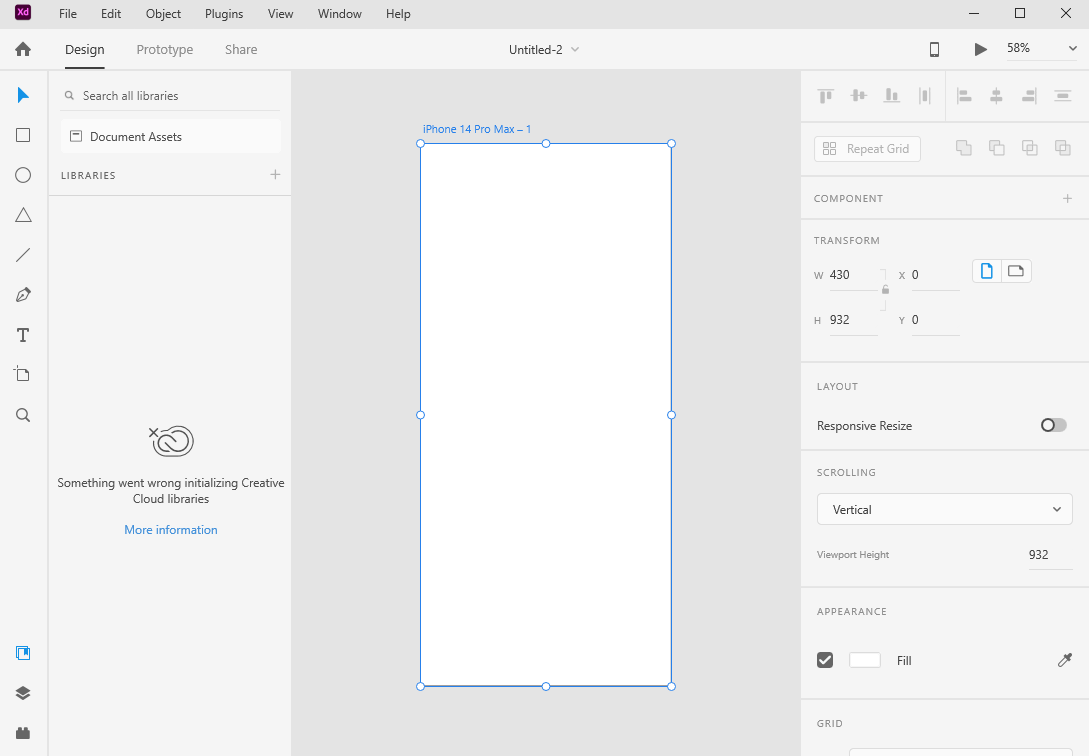Pick fill color with eyedropper
Screen dimensions: 1089x756
coord(1065,660)
